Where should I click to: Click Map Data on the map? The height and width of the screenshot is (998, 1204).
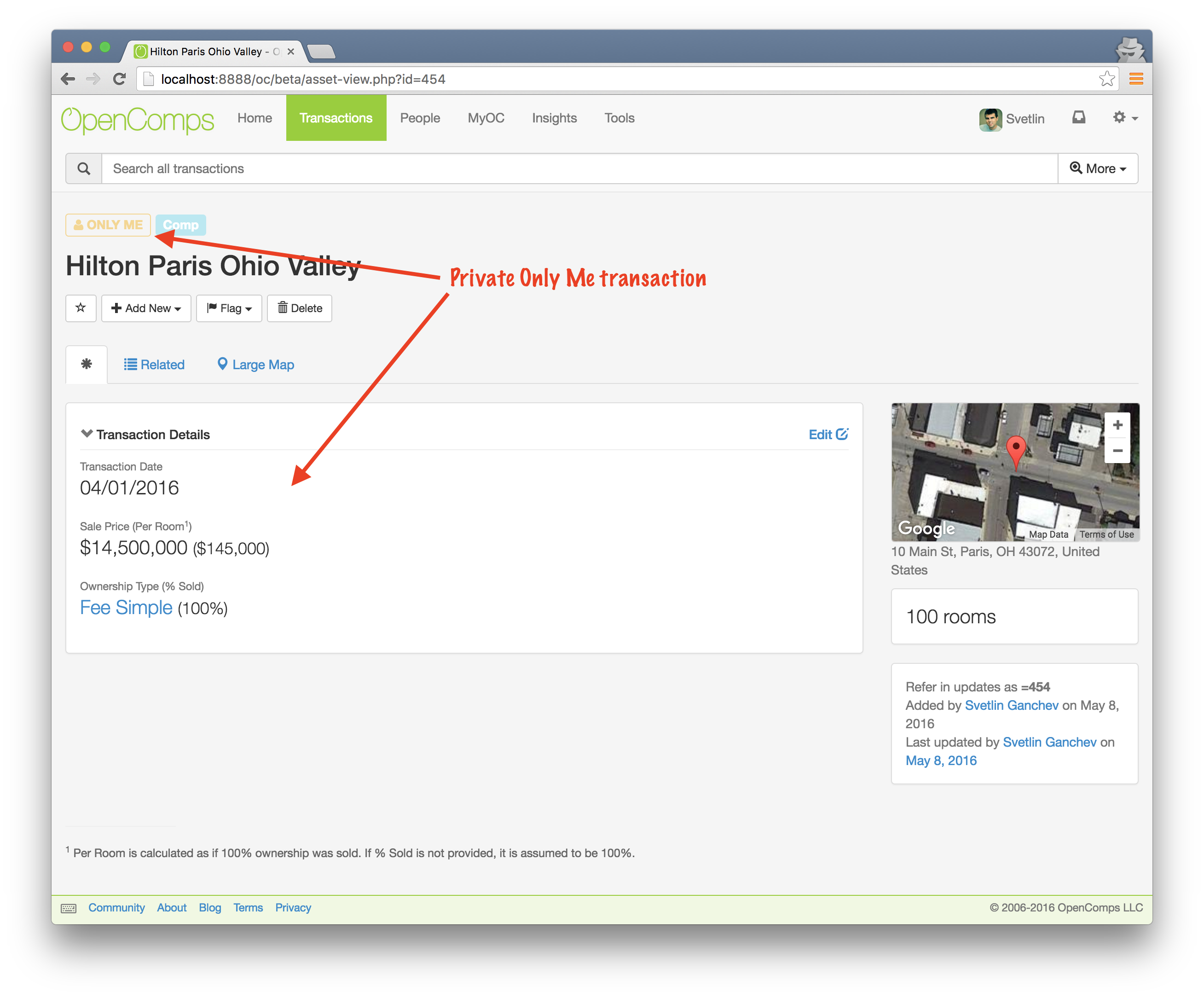[x=1048, y=534]
